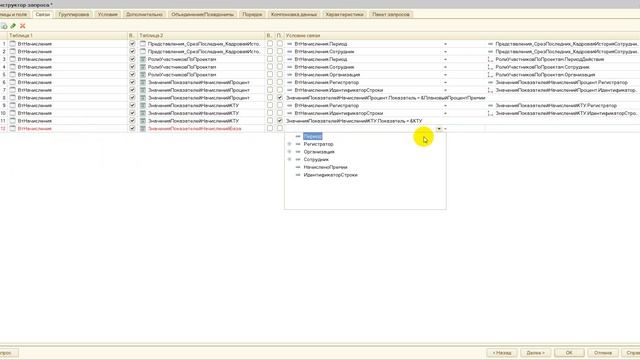Pick ИдентификаторСтроки in field dropdown list
The width and height of the screenshot is (640, 360).
point(330,175)
